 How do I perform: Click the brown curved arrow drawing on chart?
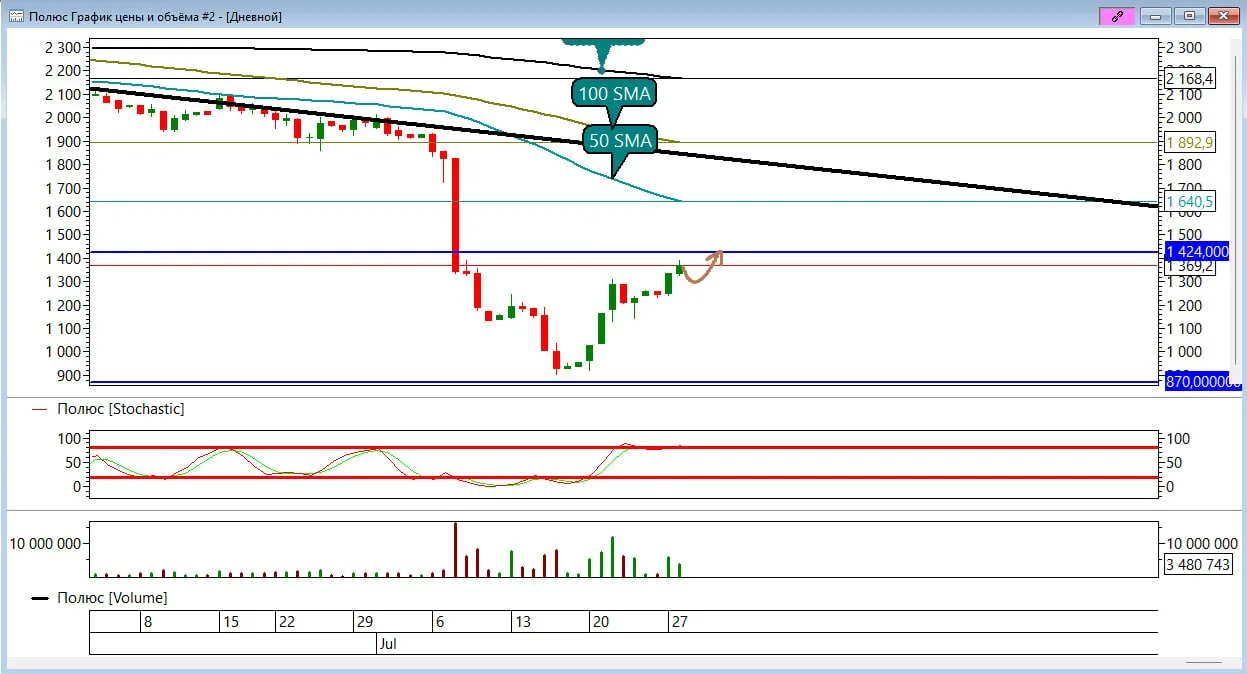pyautogui.click(x=704, y=267)
